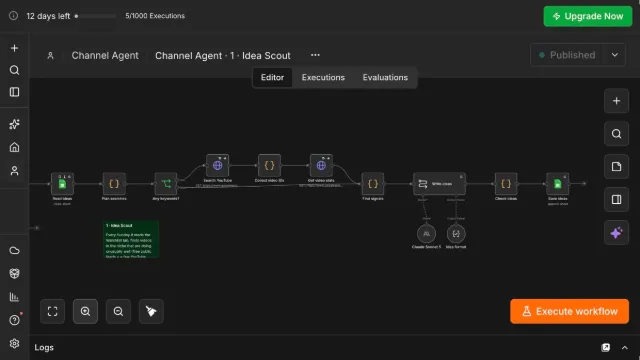Toggle the sidebar panel icon on left

[x=14, y=92]
